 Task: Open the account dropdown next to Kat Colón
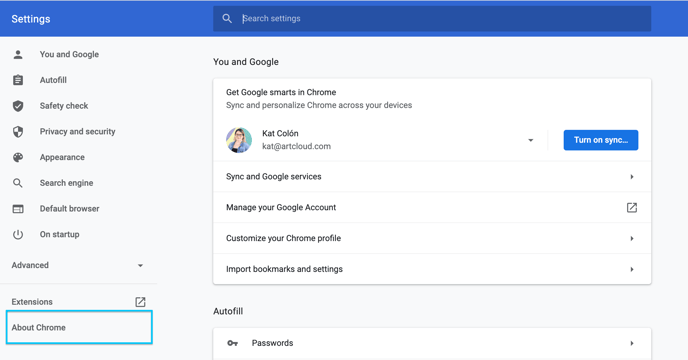tap(530, 140)
